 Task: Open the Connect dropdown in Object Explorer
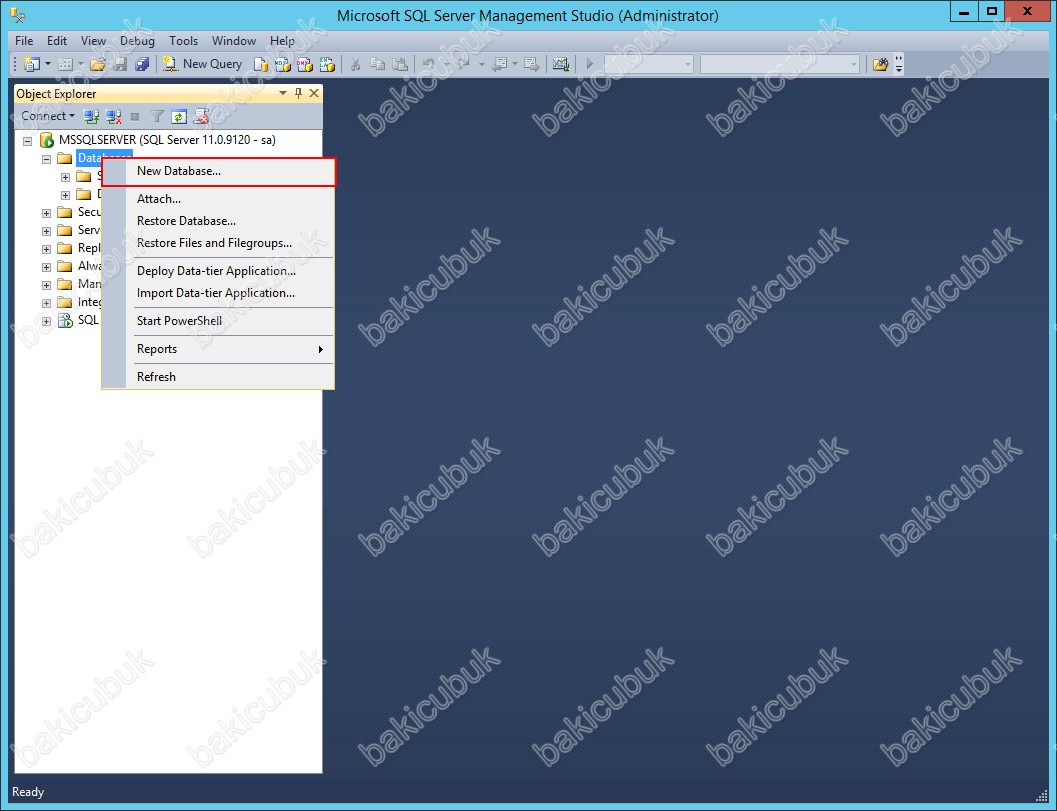48,116
